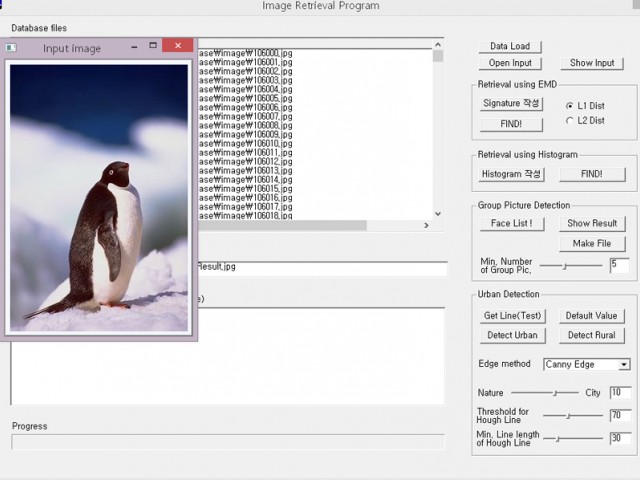Click the Face List ! button
The width and height of the screenshot is (640, 480).
click(x=511, y=224)
